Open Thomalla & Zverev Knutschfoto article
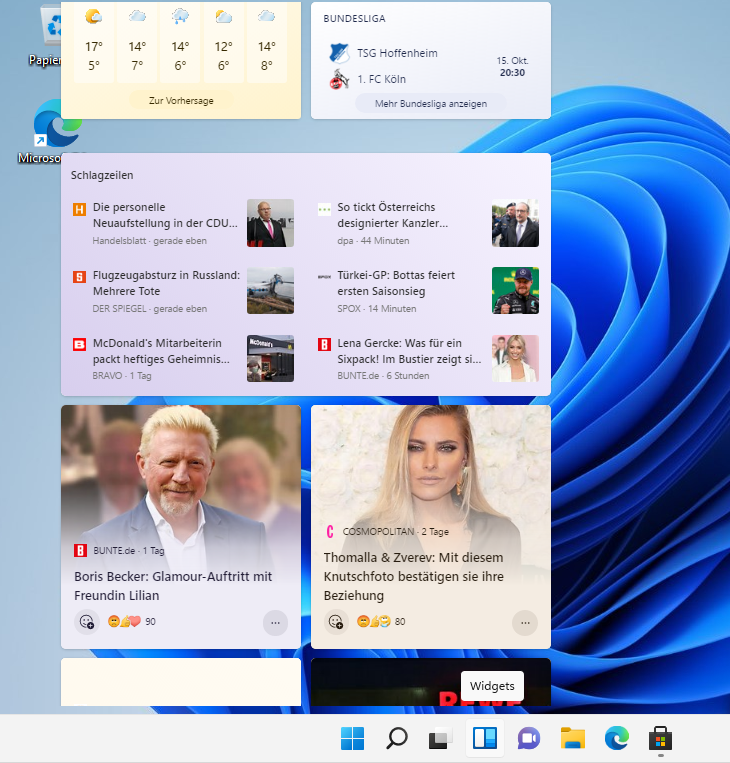The image size is (730, 763). [x=414, y=576]
